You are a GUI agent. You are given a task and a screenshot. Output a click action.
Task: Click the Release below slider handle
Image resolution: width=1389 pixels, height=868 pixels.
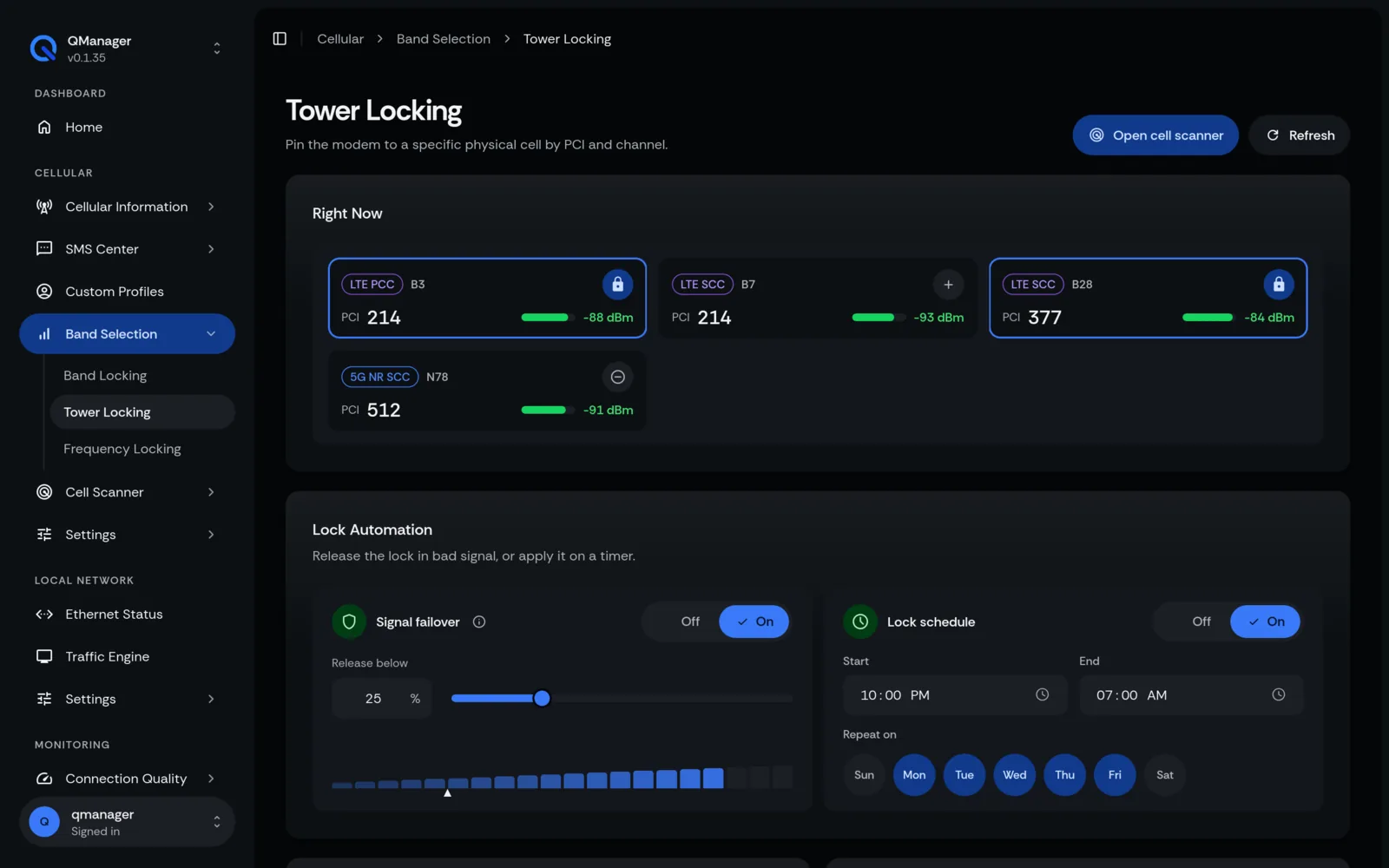[542, 698]
